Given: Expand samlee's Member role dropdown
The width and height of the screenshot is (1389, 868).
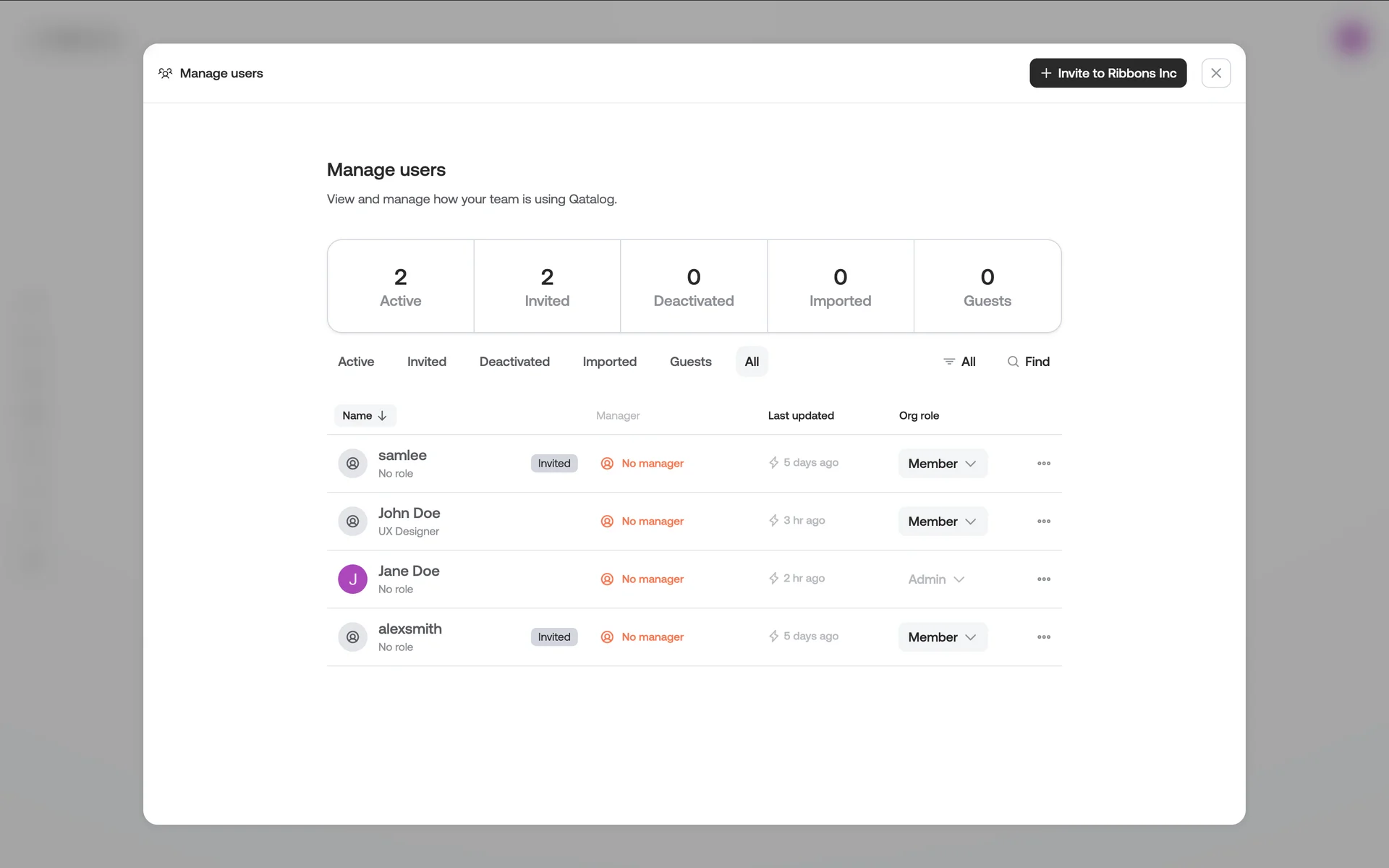Looking at the screenshot, I should click(x=942, y=464).
